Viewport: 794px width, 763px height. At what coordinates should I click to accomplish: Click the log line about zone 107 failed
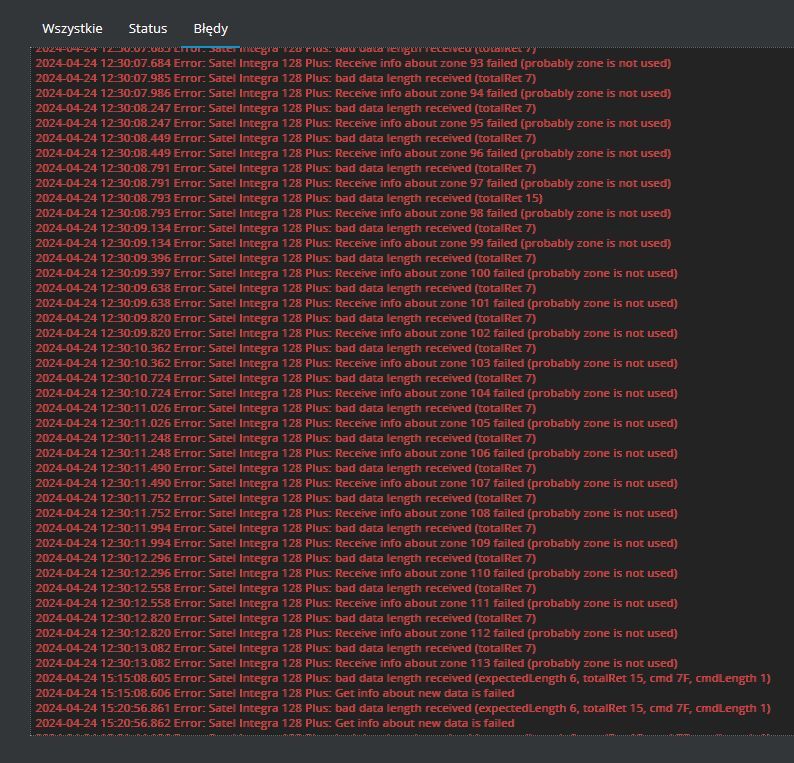[356, 483]
